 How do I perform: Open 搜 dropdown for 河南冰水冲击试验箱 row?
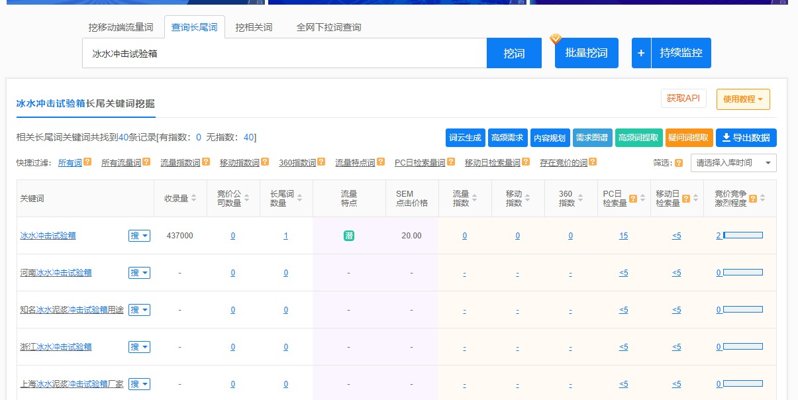coord(139,273)
